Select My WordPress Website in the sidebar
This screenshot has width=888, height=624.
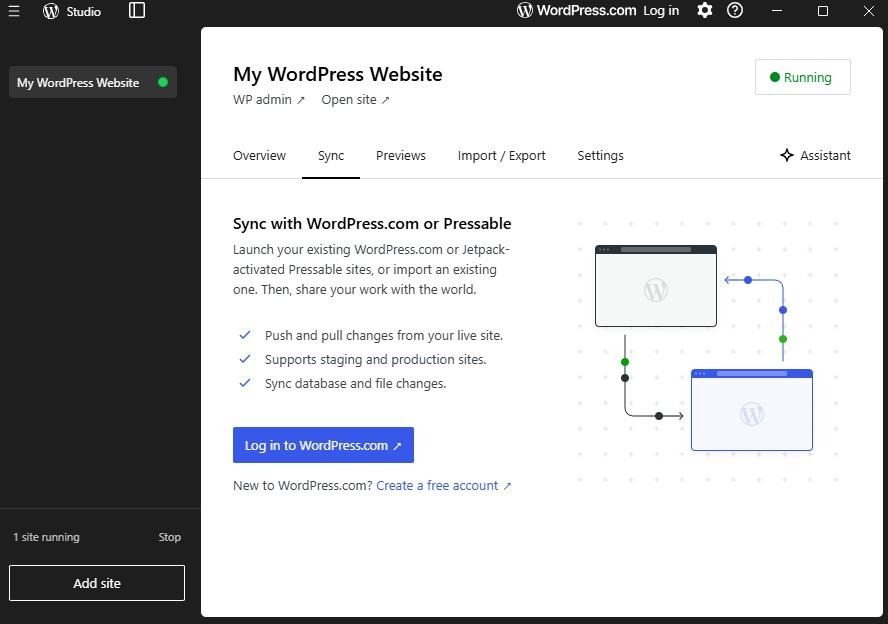79,82
